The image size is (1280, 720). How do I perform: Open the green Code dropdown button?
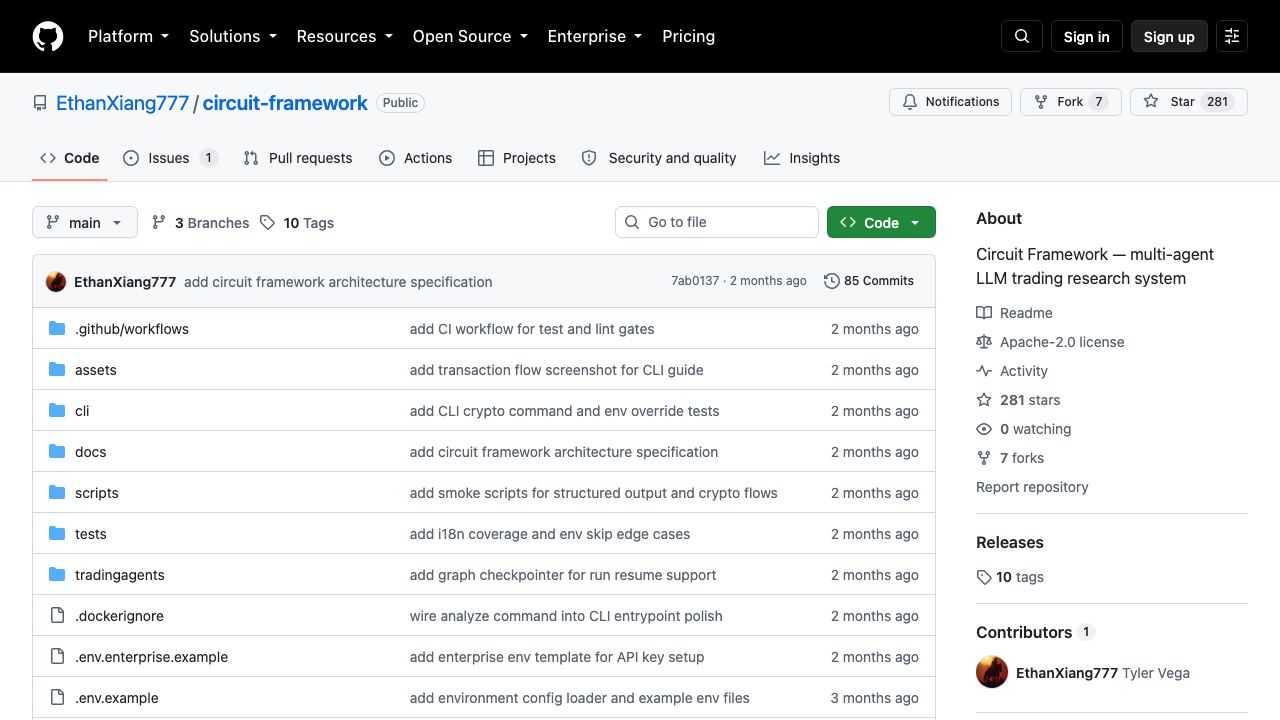(881, 222)
